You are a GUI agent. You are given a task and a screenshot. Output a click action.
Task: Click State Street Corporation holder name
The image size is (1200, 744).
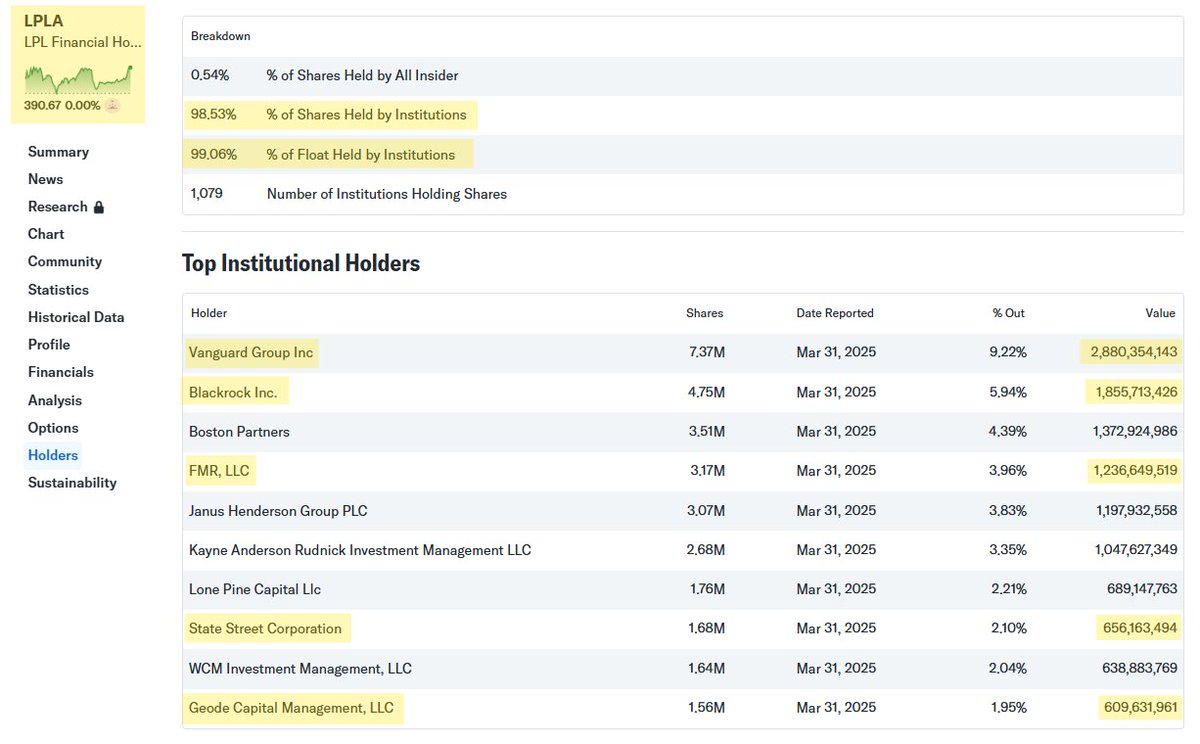coord(265,628)
